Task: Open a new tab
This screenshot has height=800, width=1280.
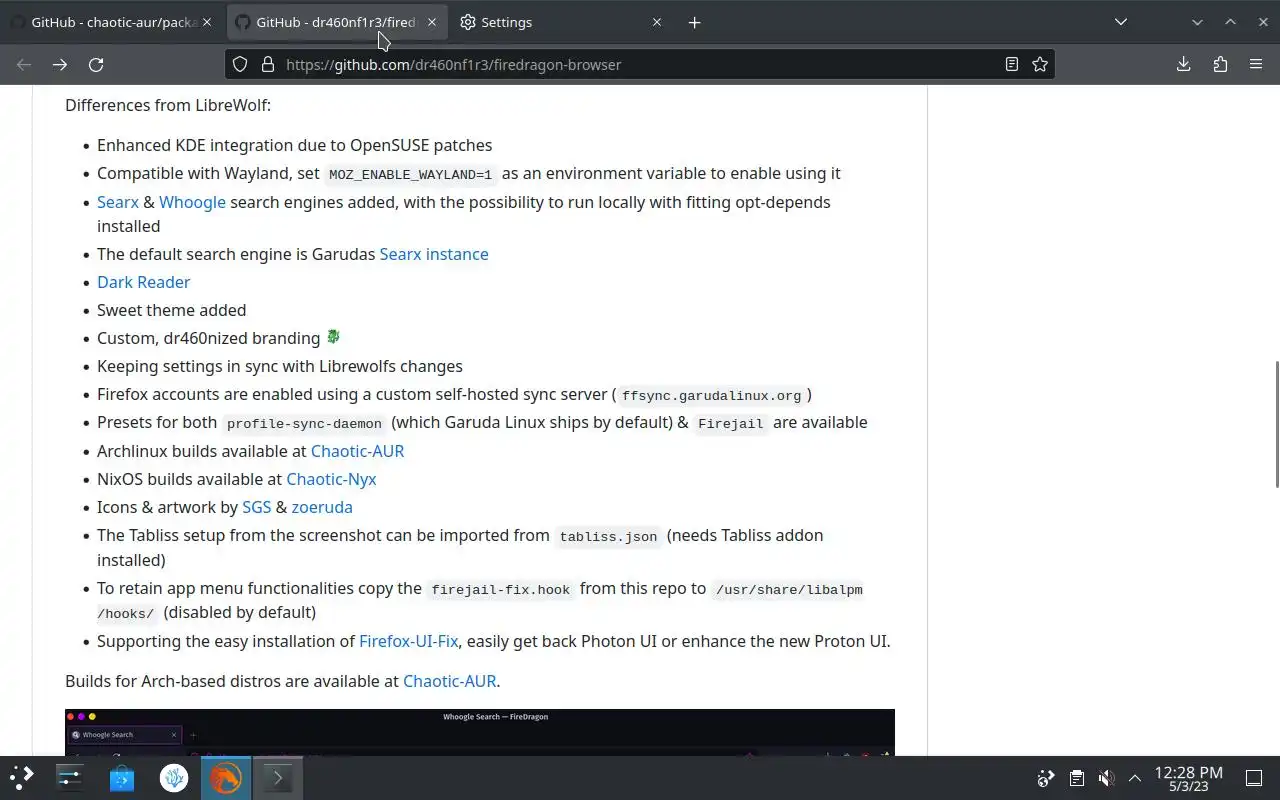Action: [x=694, y=22]
